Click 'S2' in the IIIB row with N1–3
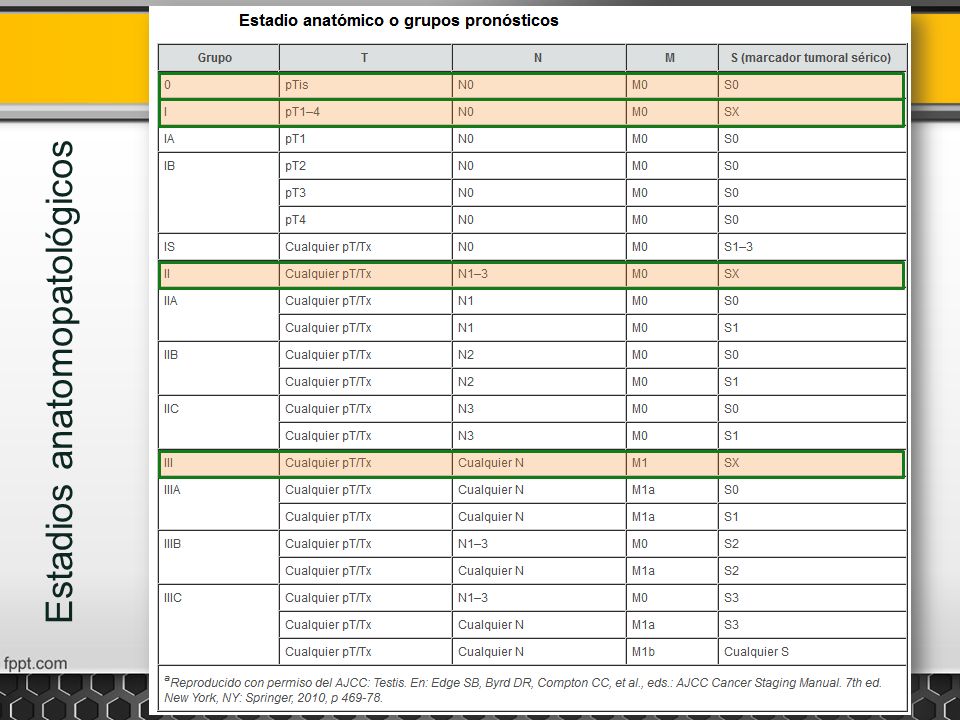Image resolution: width=960 pixels, height=720 pixels. point(812,544)
